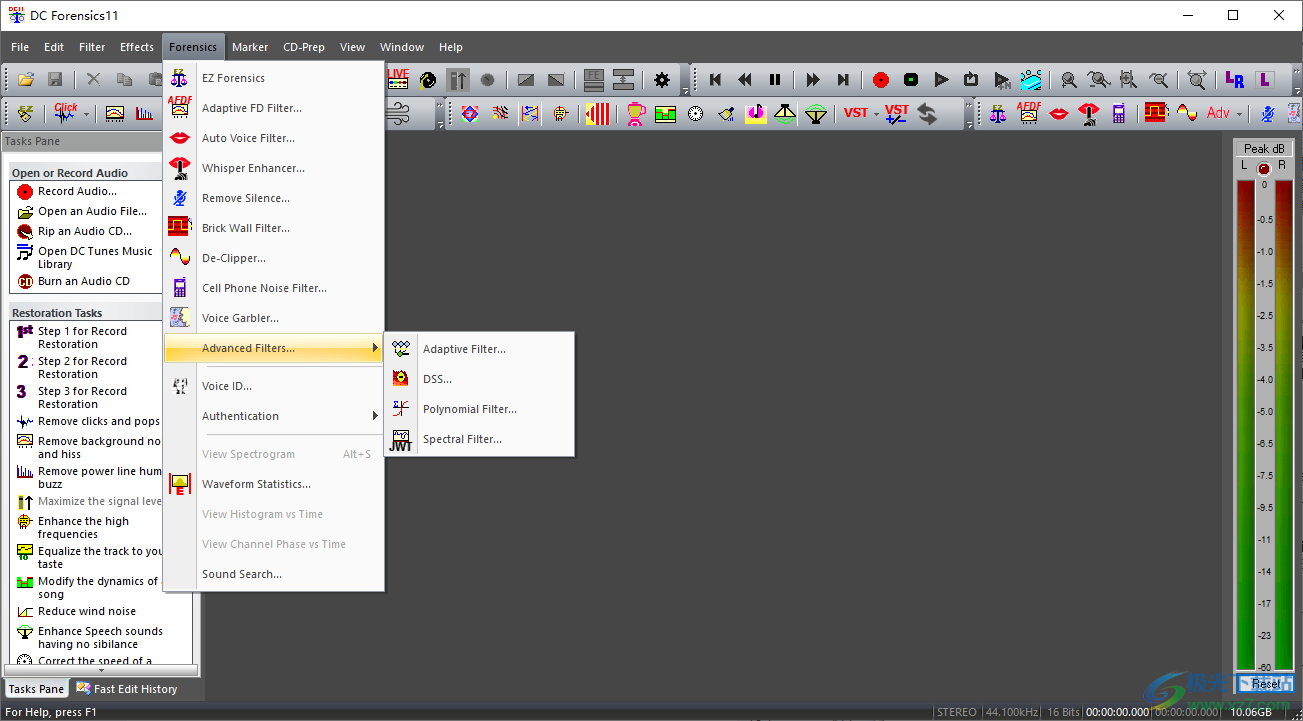Click the Spectral Filter icon in the submenu
The height and width of the screenshot is (721, 1303).
point(401,439)
